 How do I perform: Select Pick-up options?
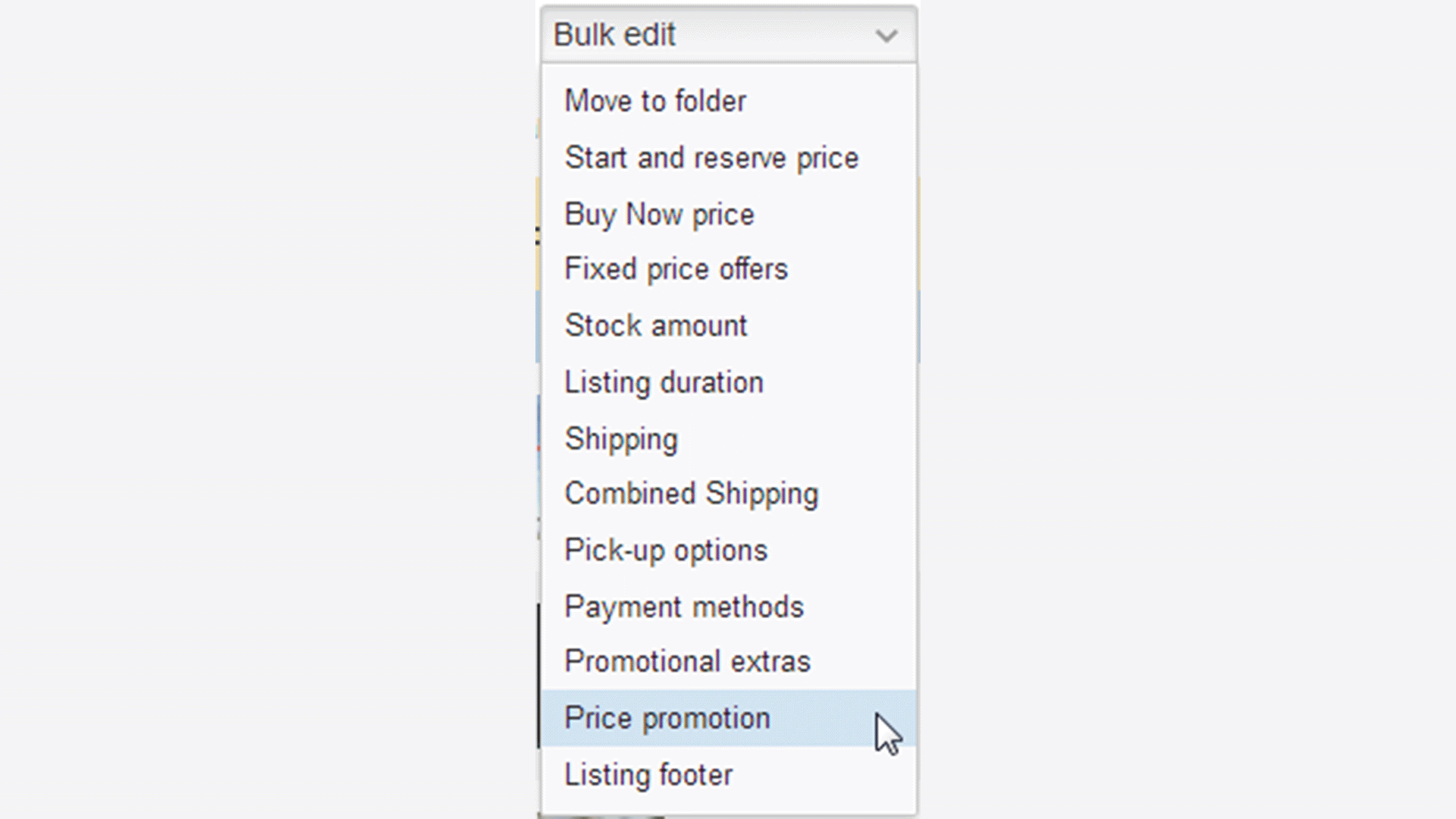(x=665, y=550)
